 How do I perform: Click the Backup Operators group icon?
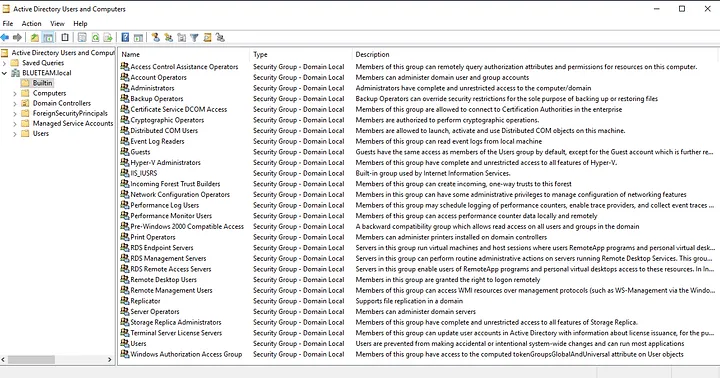pos(124,98)
